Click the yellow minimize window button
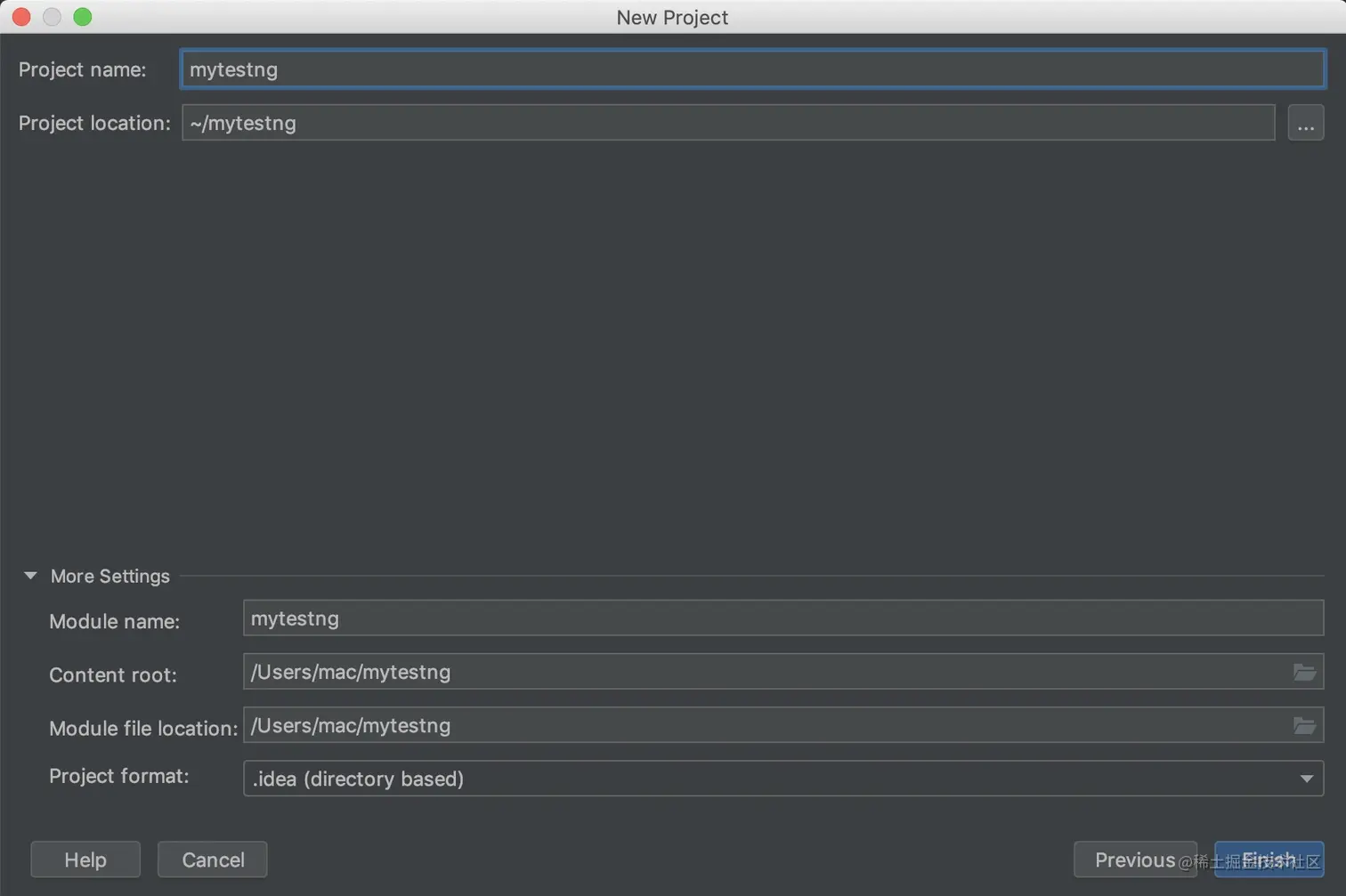 pos(52,17)
